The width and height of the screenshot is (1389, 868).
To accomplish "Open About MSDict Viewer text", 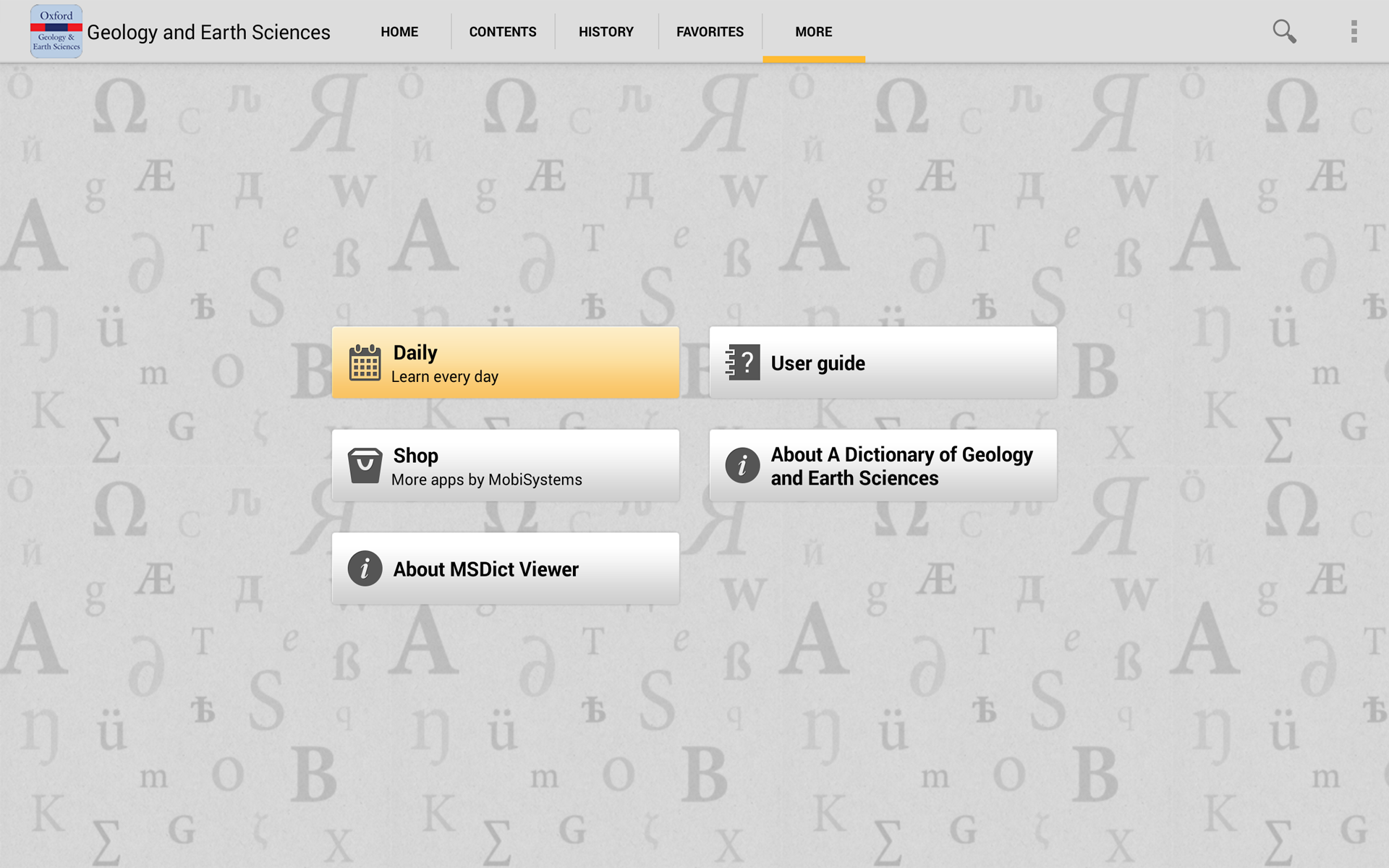I will click(485, 569).
